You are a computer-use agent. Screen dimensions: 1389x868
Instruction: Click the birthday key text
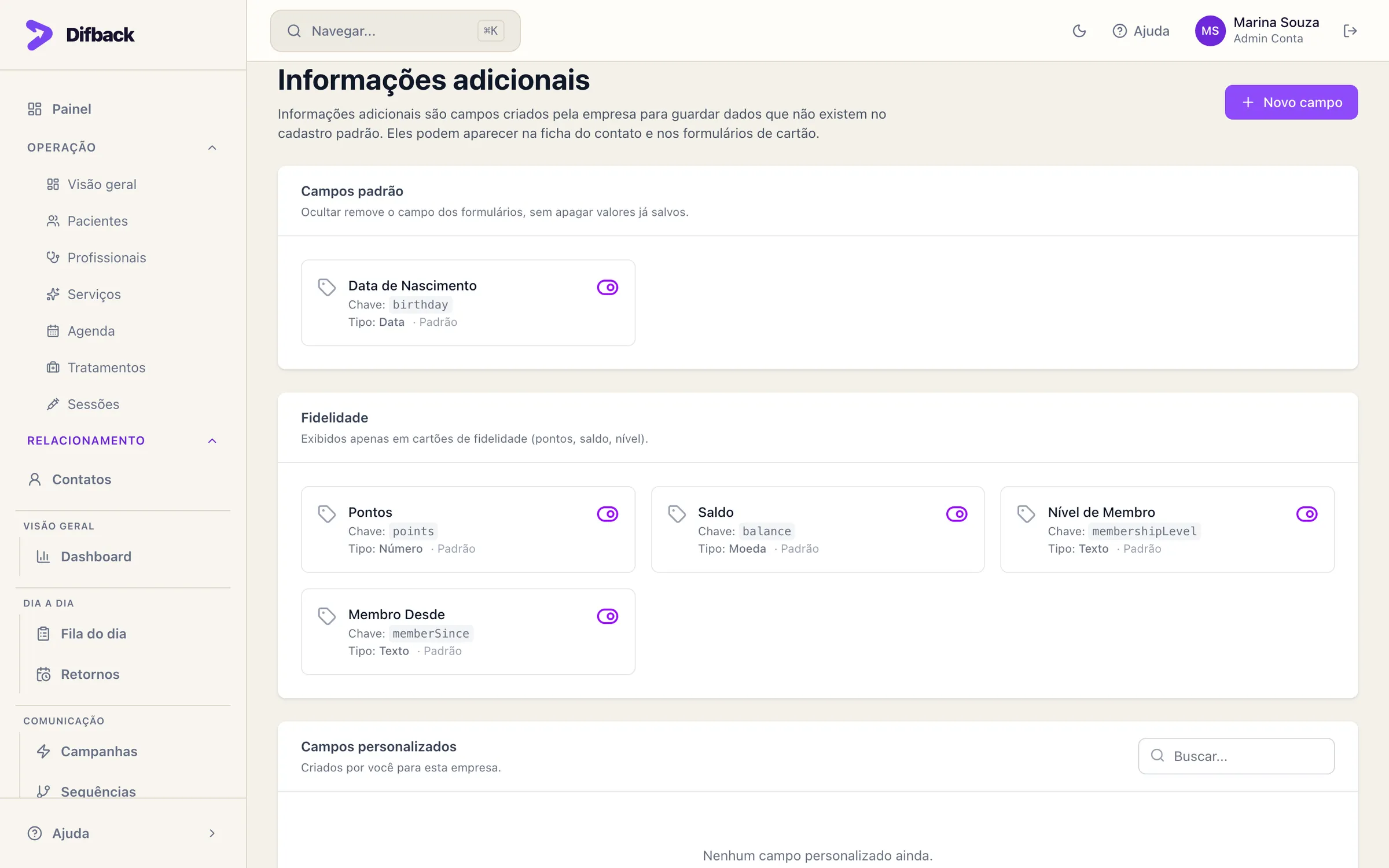click(420, 304)
